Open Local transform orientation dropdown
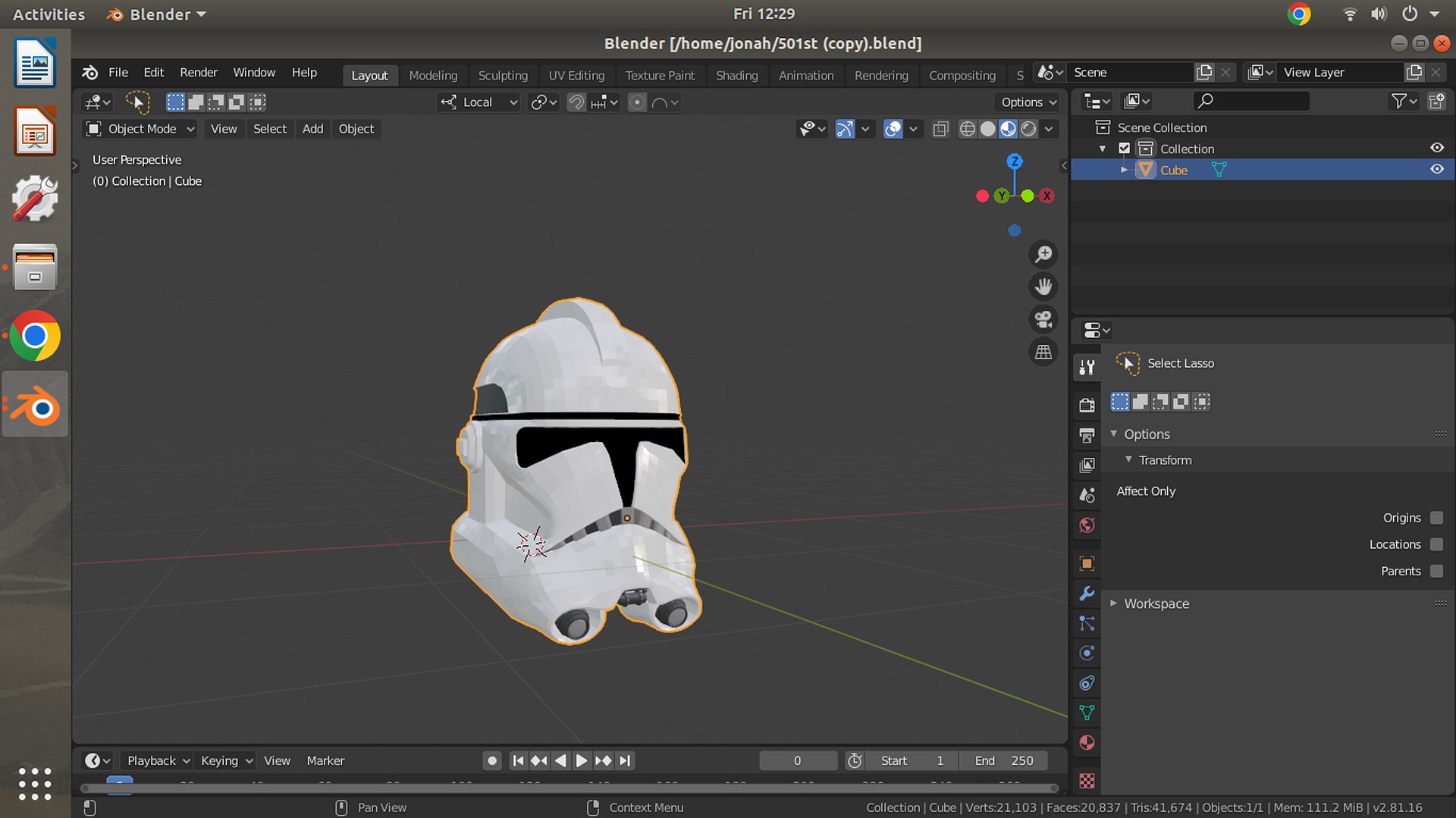 click(x=478, y=102)
